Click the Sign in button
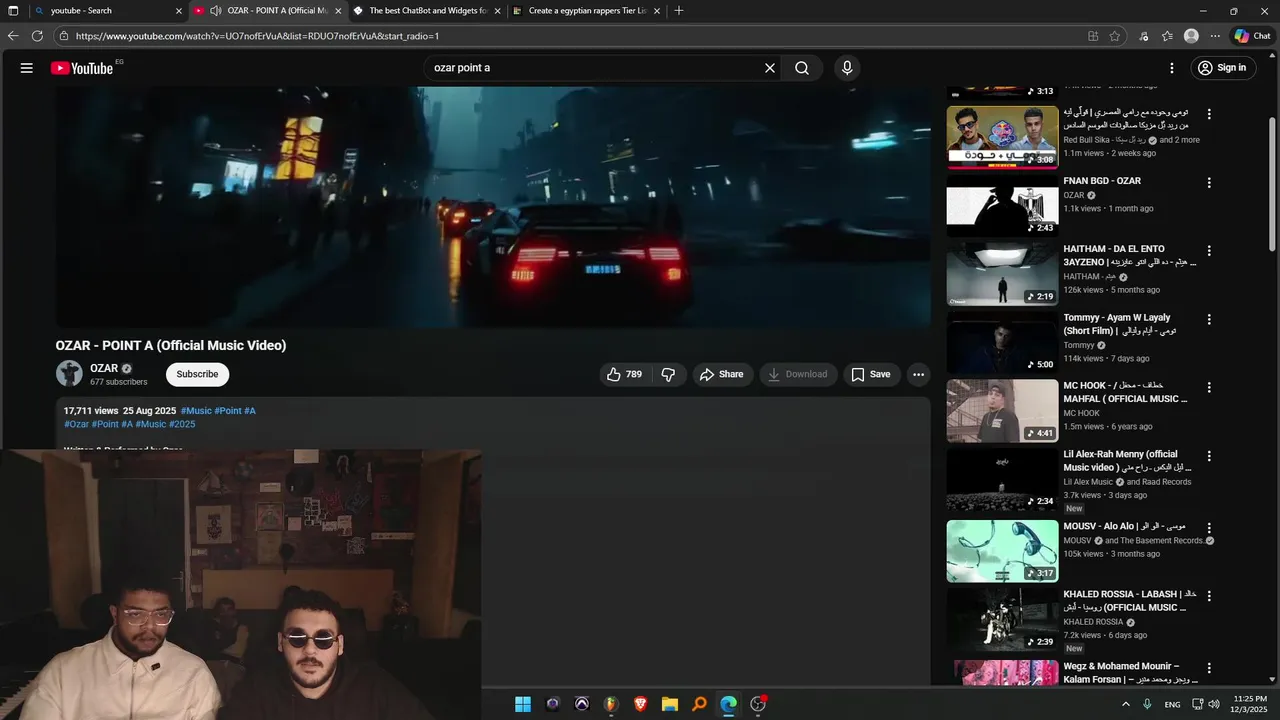The width and height of the screenshot is (1280, 720). pos(1223,68)
